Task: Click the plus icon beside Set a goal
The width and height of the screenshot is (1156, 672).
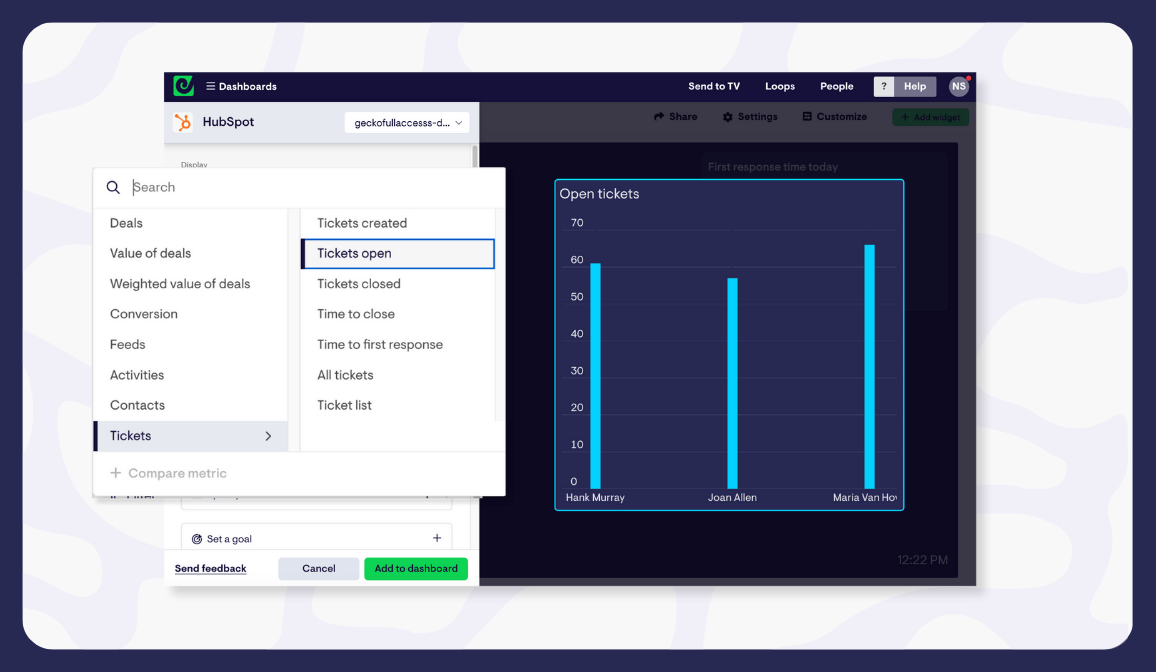Action: [437, 538]
